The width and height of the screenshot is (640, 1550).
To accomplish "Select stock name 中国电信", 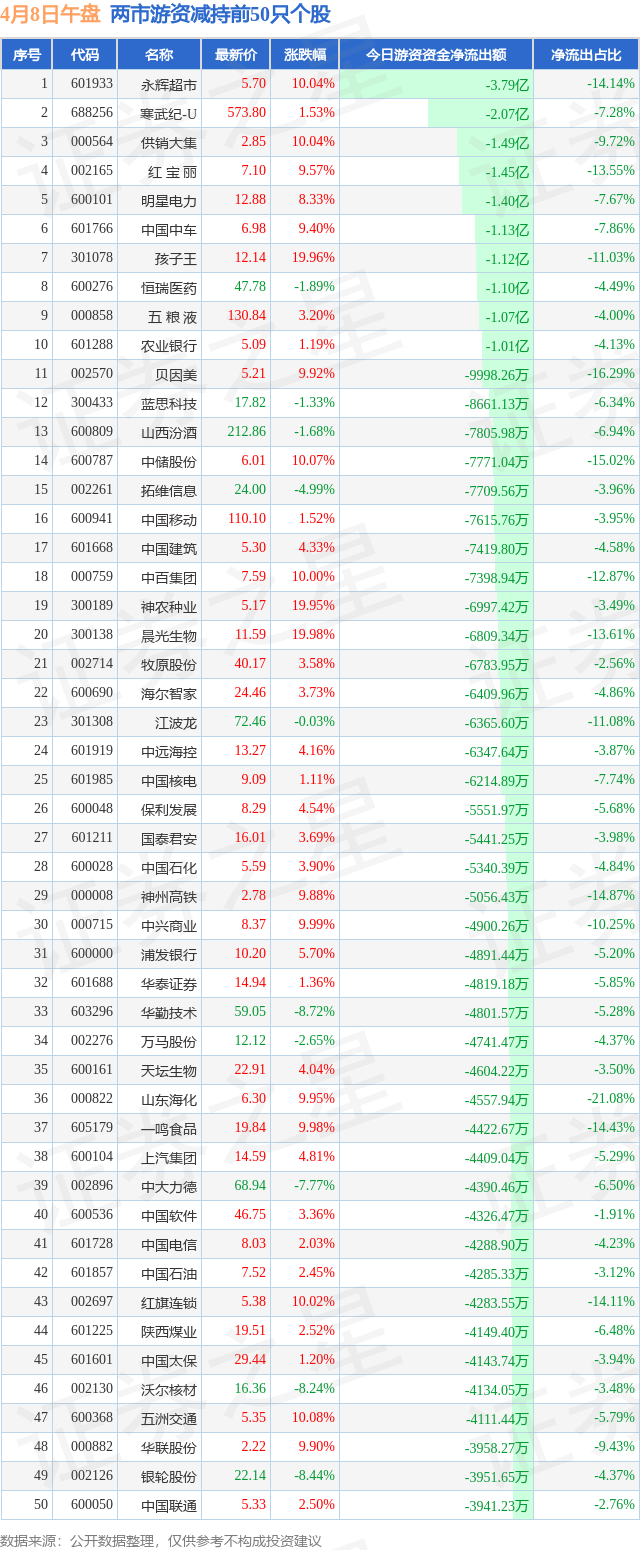I will tap(170, 1245).
